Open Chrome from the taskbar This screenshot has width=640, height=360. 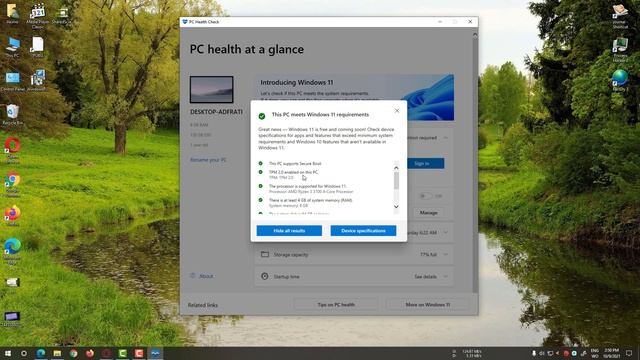tap(73, 353)
